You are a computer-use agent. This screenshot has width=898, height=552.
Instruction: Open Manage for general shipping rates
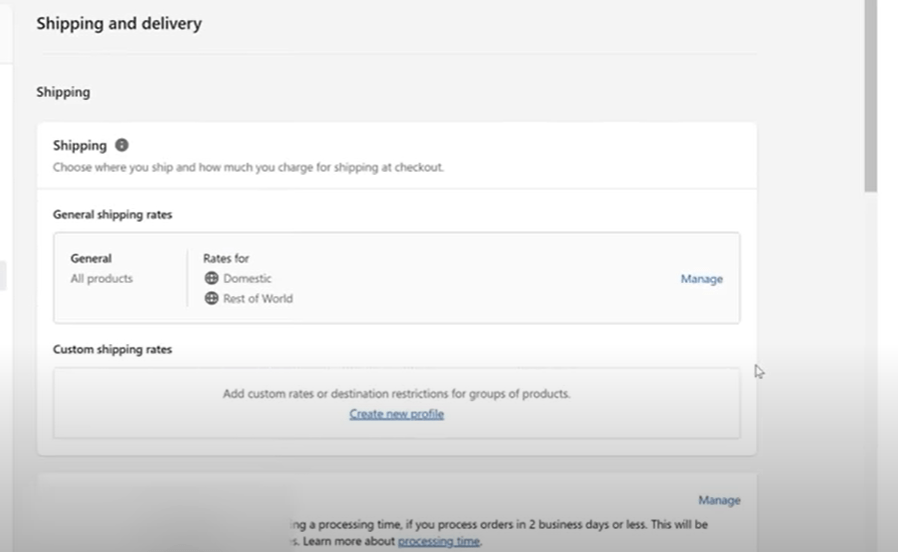(x=702, y=279)
